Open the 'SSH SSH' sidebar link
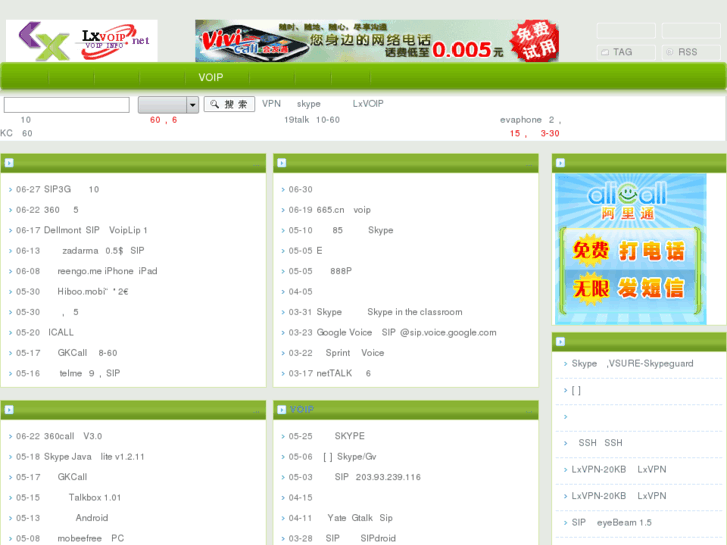 coord(600,443)
